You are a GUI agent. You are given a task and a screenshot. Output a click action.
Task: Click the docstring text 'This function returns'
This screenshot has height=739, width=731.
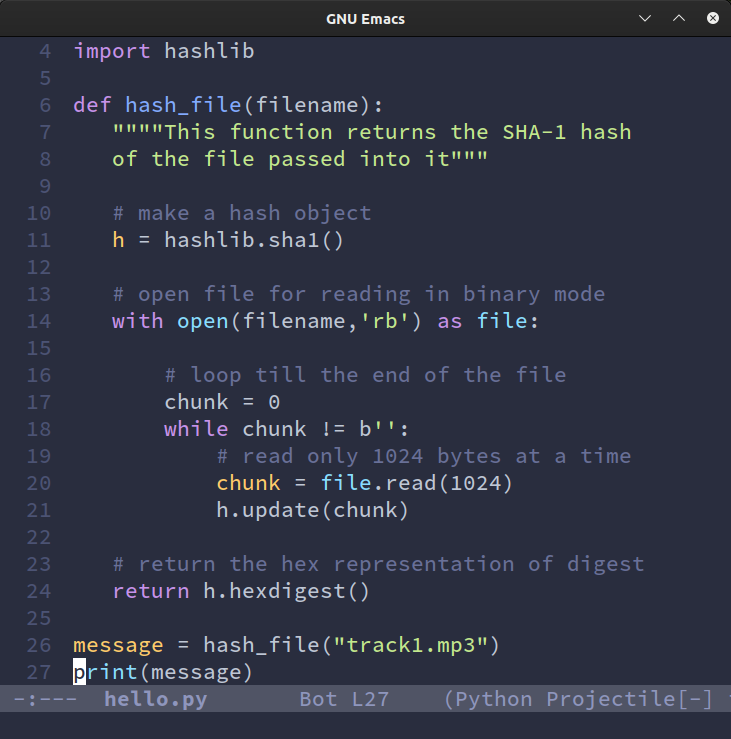click(x=300, y=132)
